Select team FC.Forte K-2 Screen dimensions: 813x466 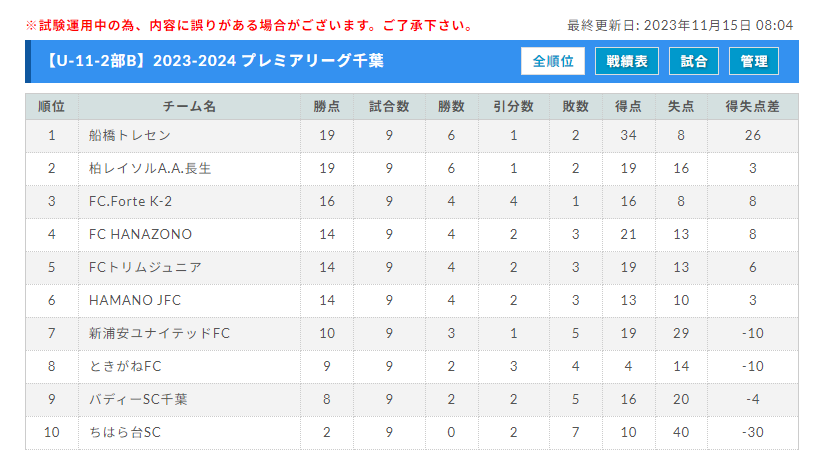click(x=130, y=201)
